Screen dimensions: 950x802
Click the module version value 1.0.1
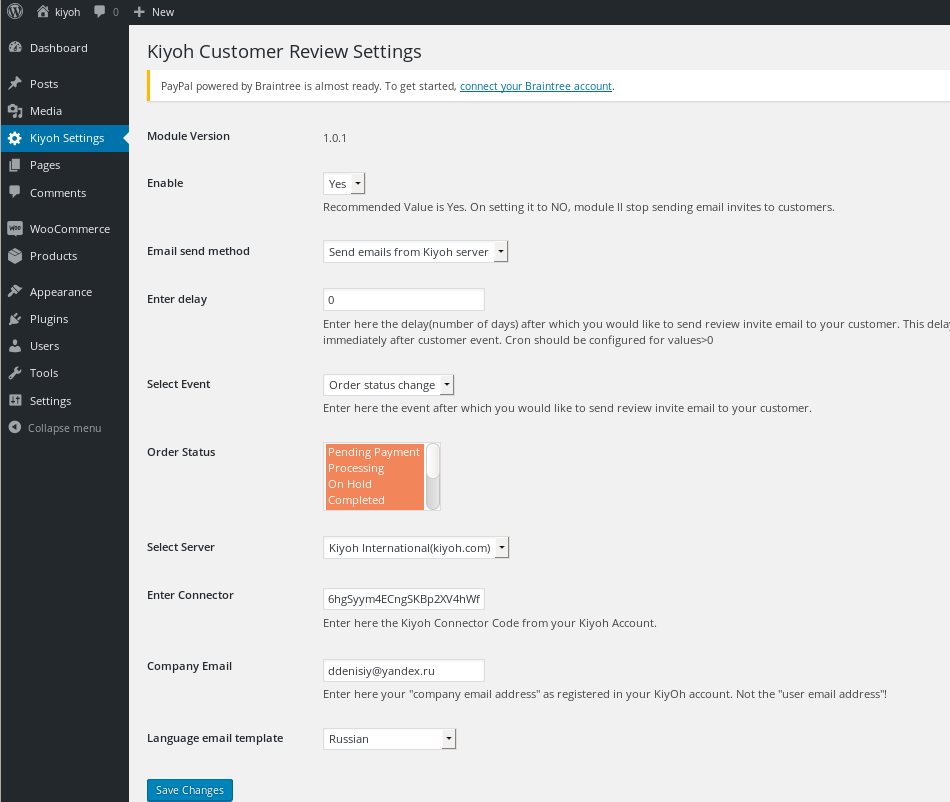click(x=334, y=138)
